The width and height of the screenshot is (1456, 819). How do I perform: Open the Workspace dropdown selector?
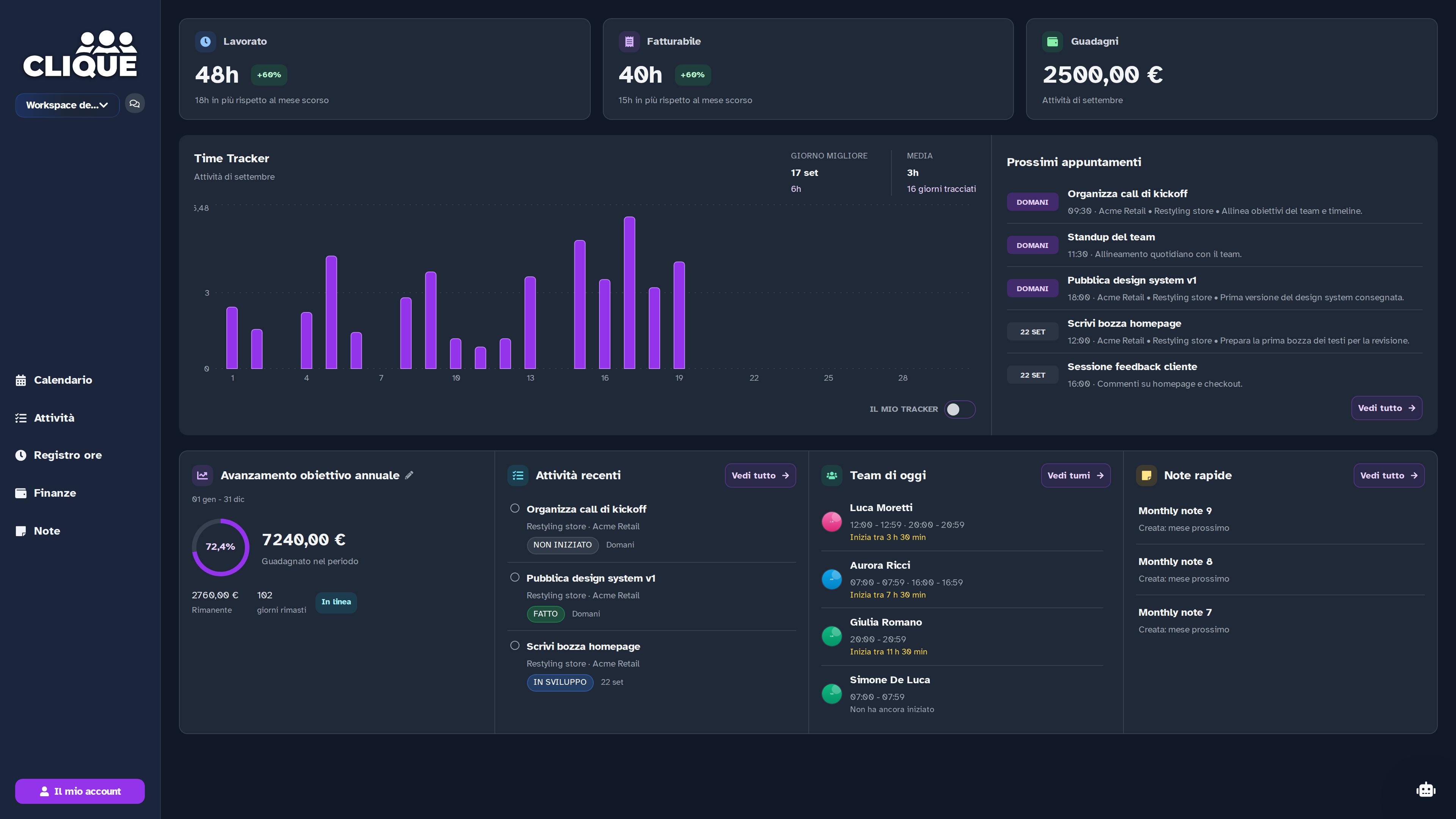(x=67, y=105)
